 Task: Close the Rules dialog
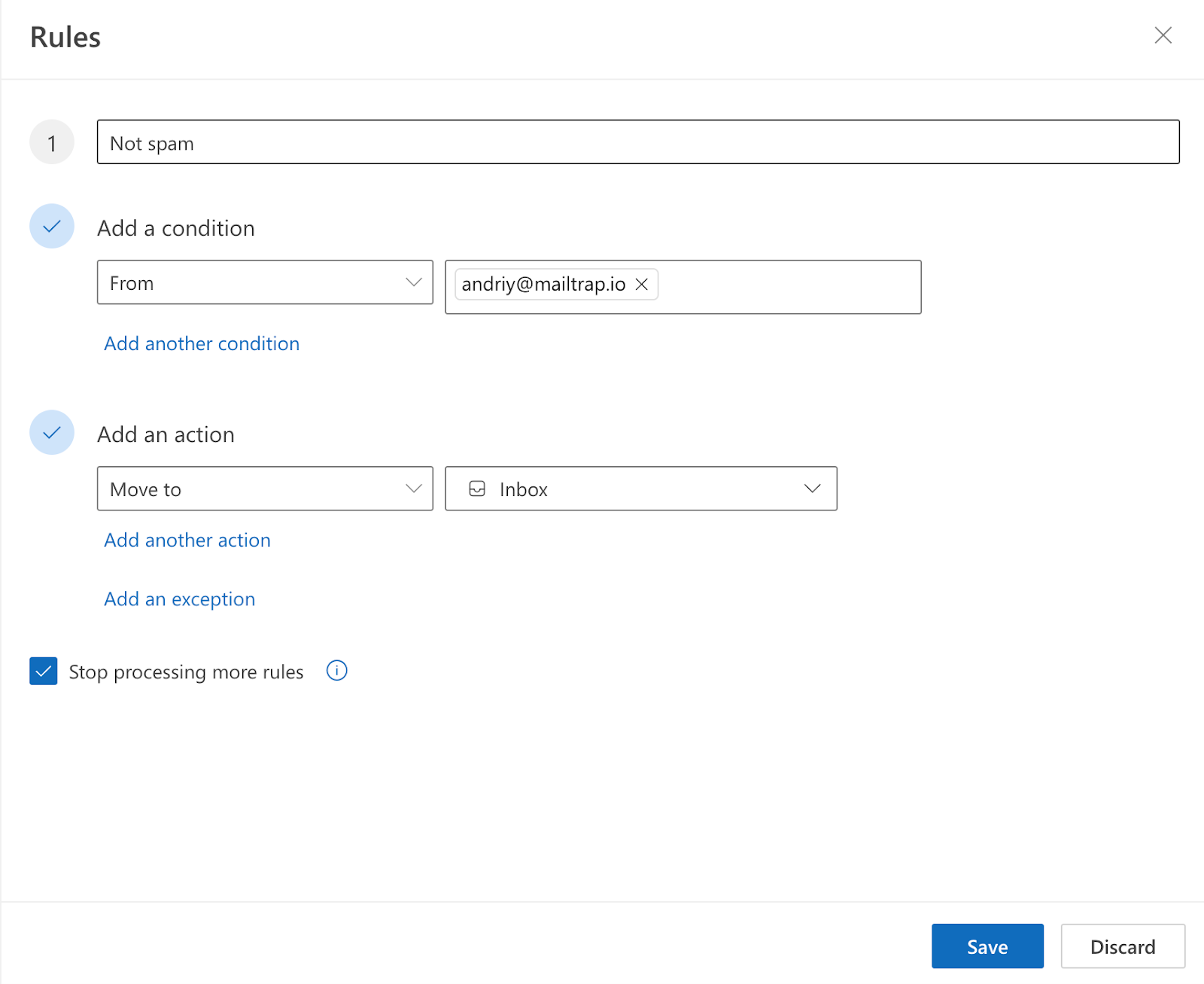pos(1163,35)
